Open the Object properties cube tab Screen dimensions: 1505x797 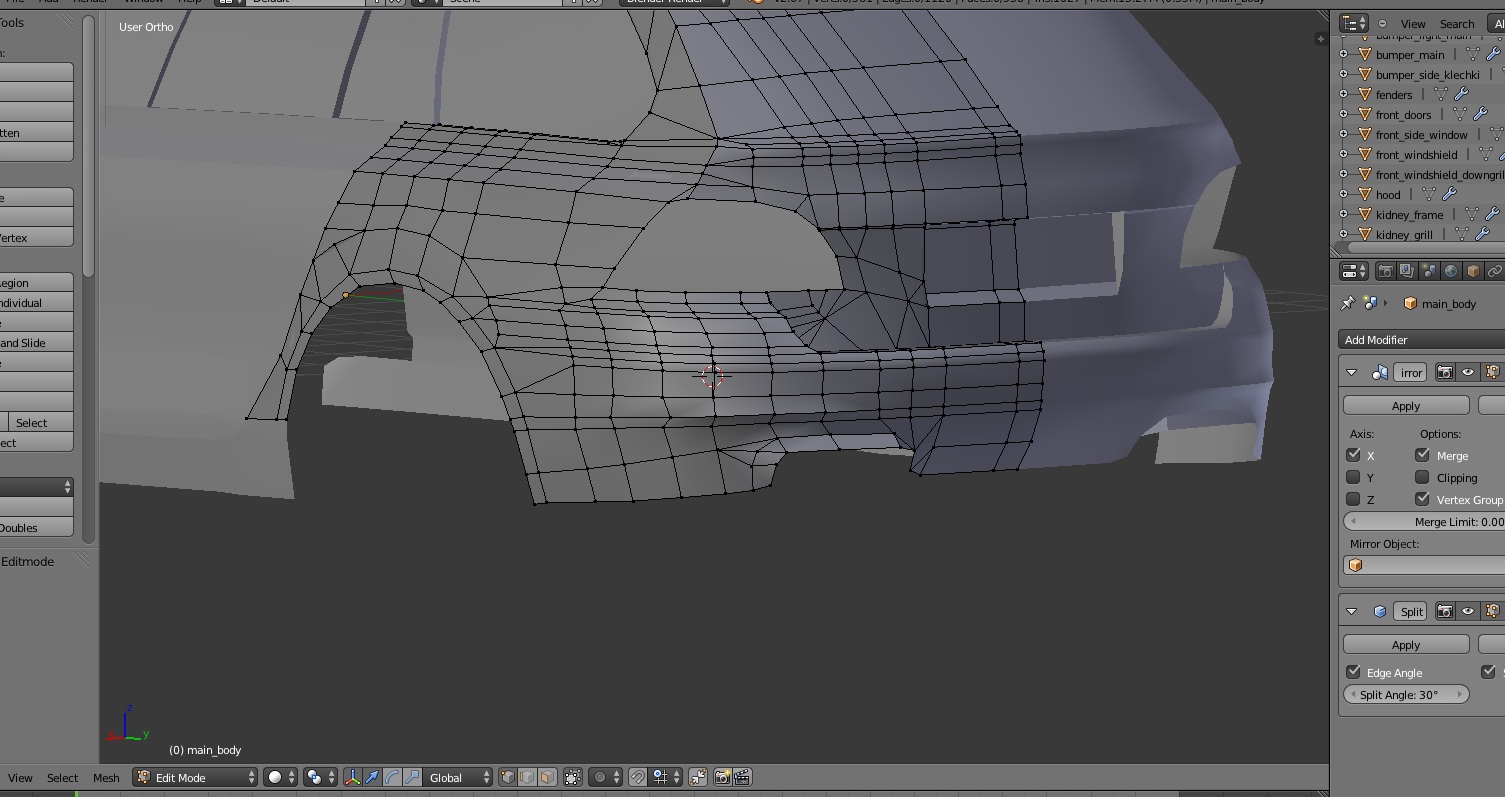[1473, 271]
